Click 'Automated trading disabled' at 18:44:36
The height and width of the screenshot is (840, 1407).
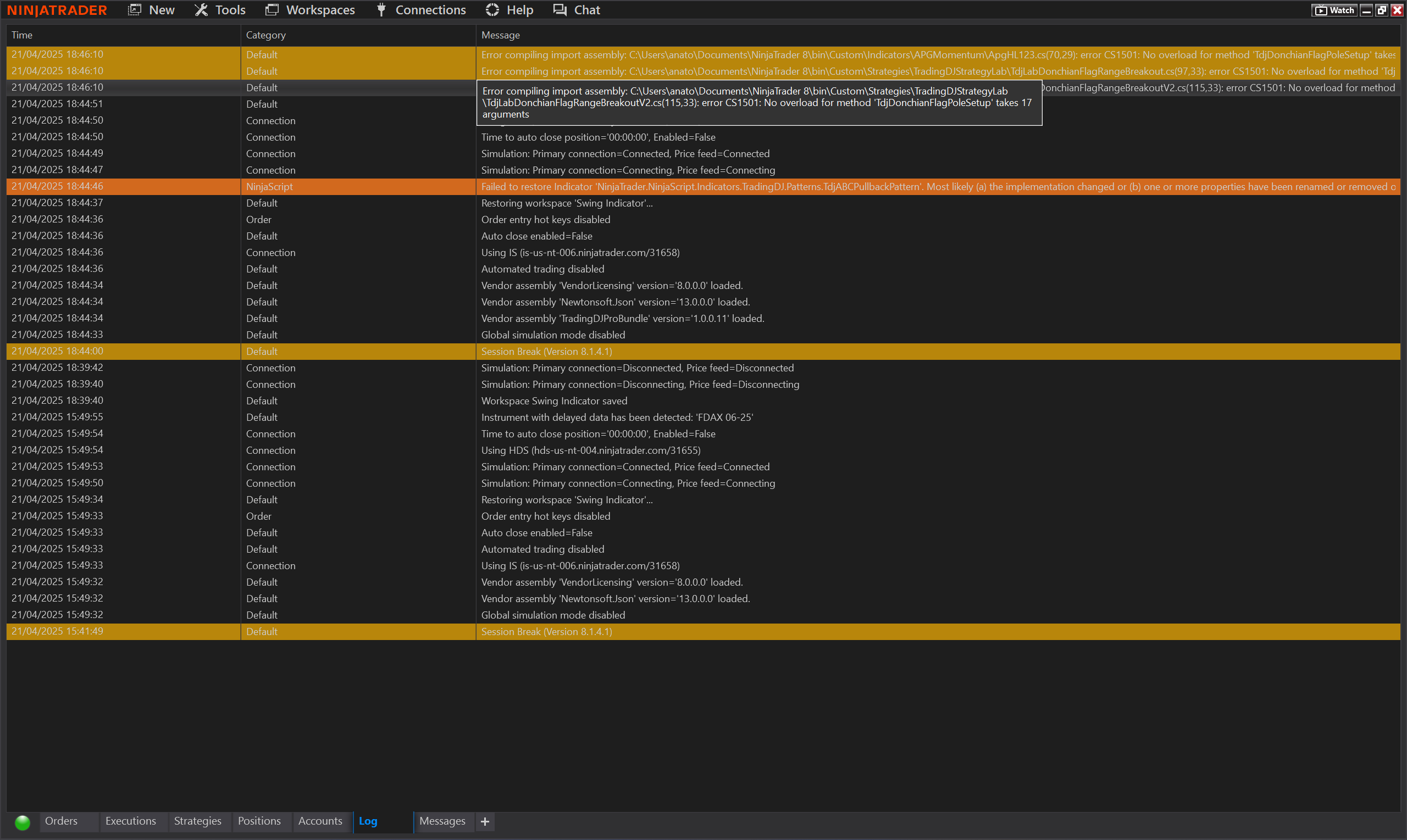coord(542,269)
